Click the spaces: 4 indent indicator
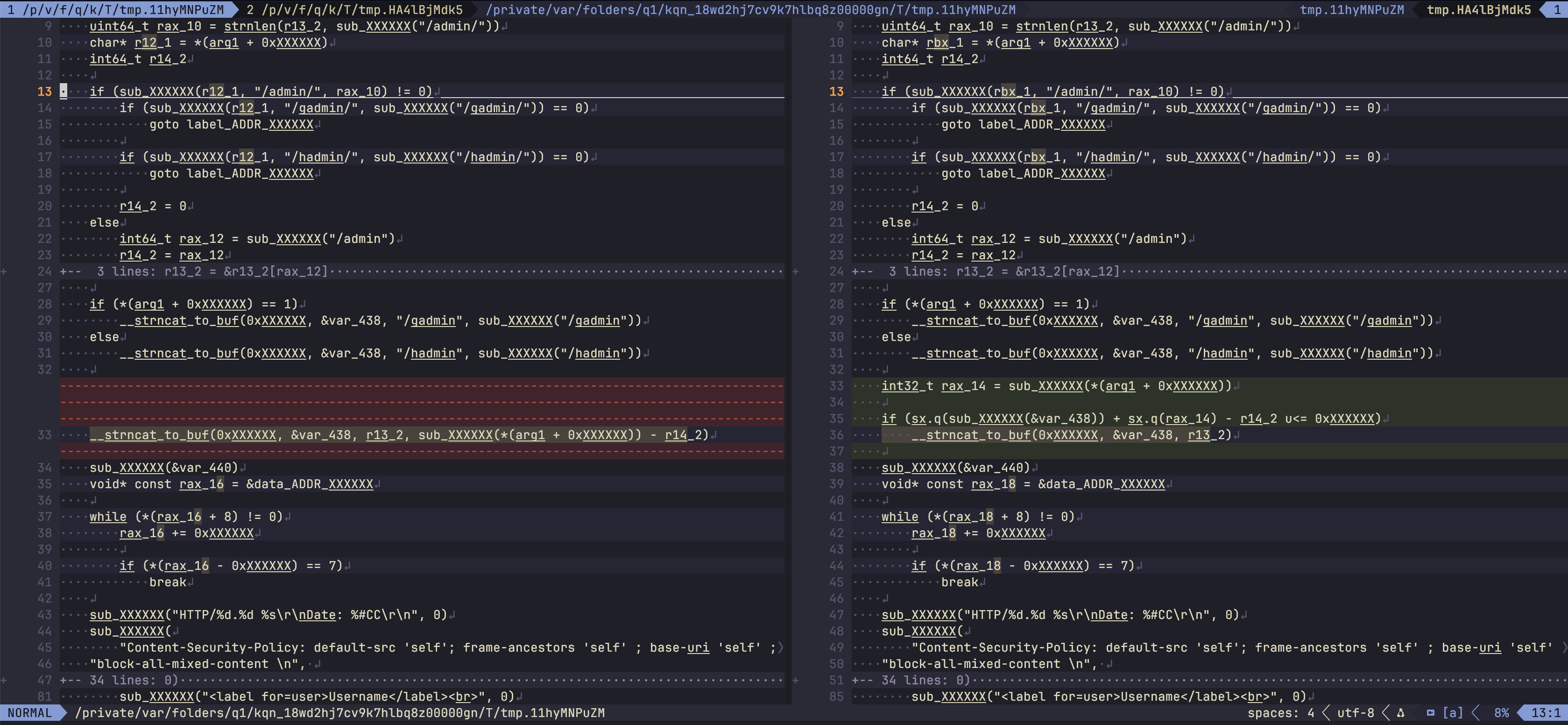The width and height of the screenshot is (1568, 725). pyautogui.click(x=1280, y=713)
